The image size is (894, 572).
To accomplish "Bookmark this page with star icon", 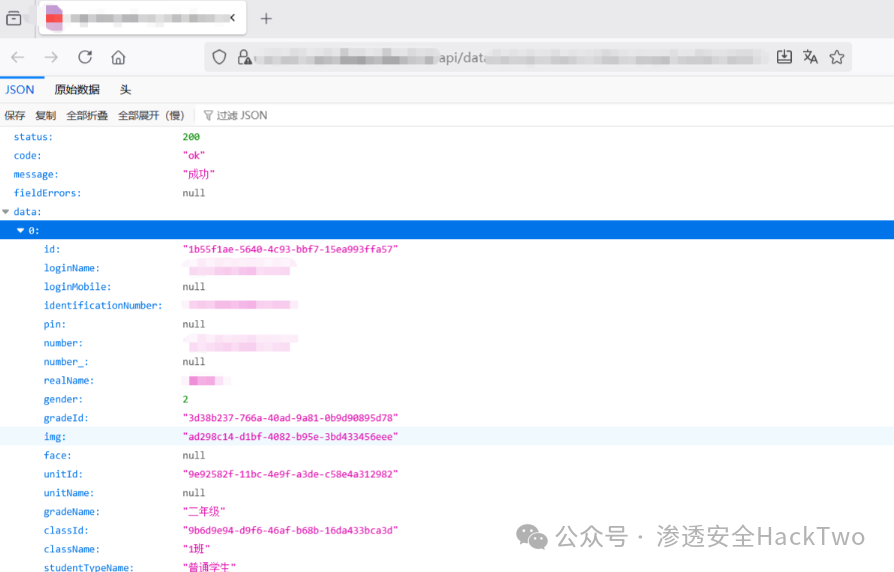I will click(836, 57).
